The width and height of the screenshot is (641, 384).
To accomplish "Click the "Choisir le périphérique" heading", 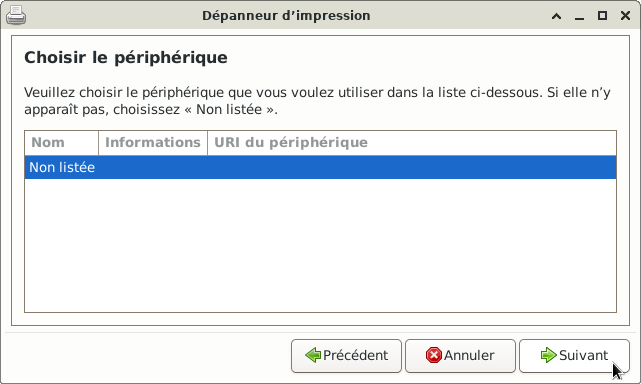I will [x=126, y=58].
